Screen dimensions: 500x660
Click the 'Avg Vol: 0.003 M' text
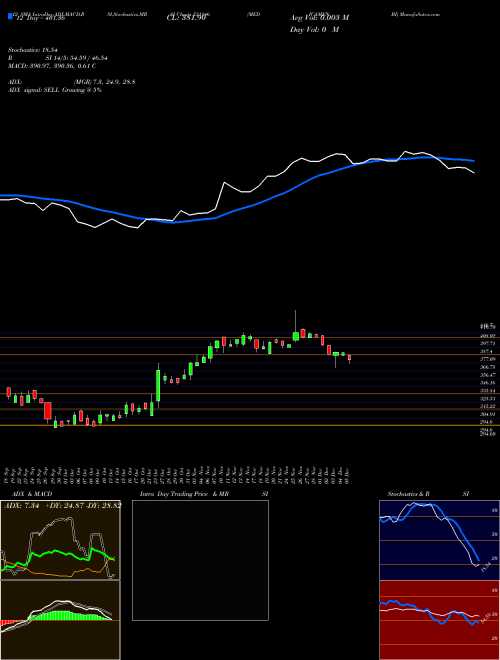[x=319, y=18]
